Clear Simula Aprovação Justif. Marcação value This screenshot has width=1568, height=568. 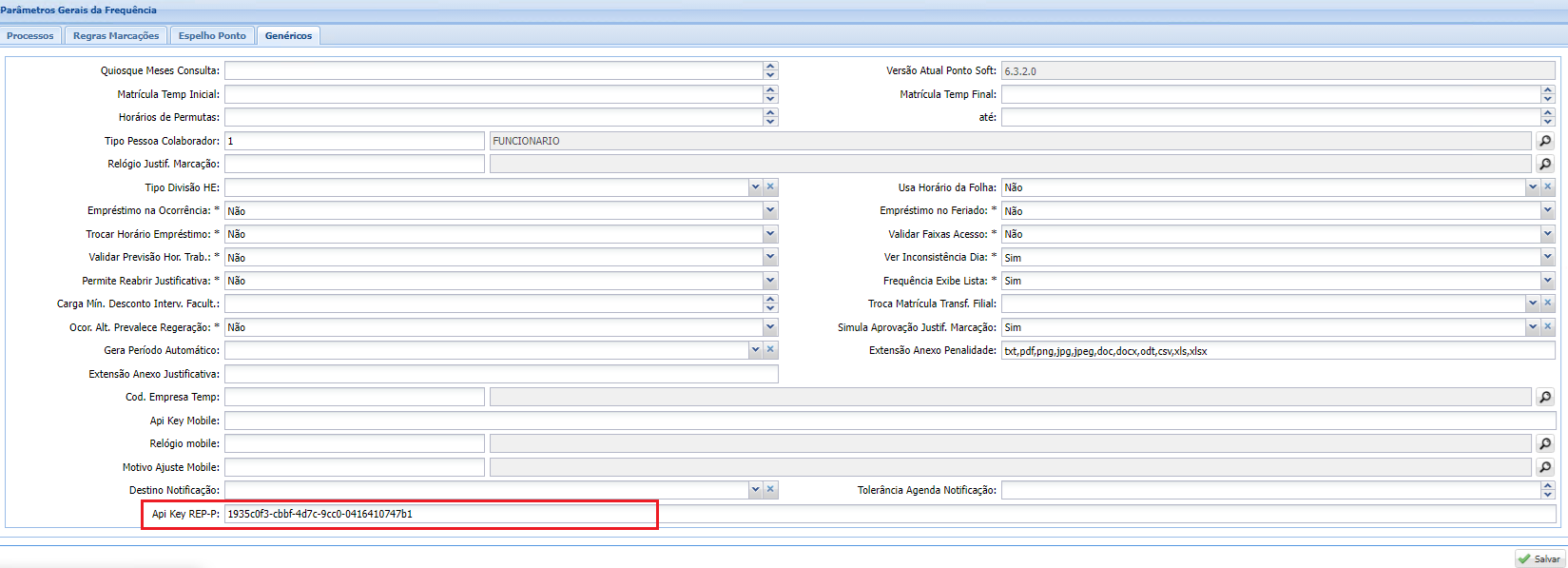pos(1548,327)
